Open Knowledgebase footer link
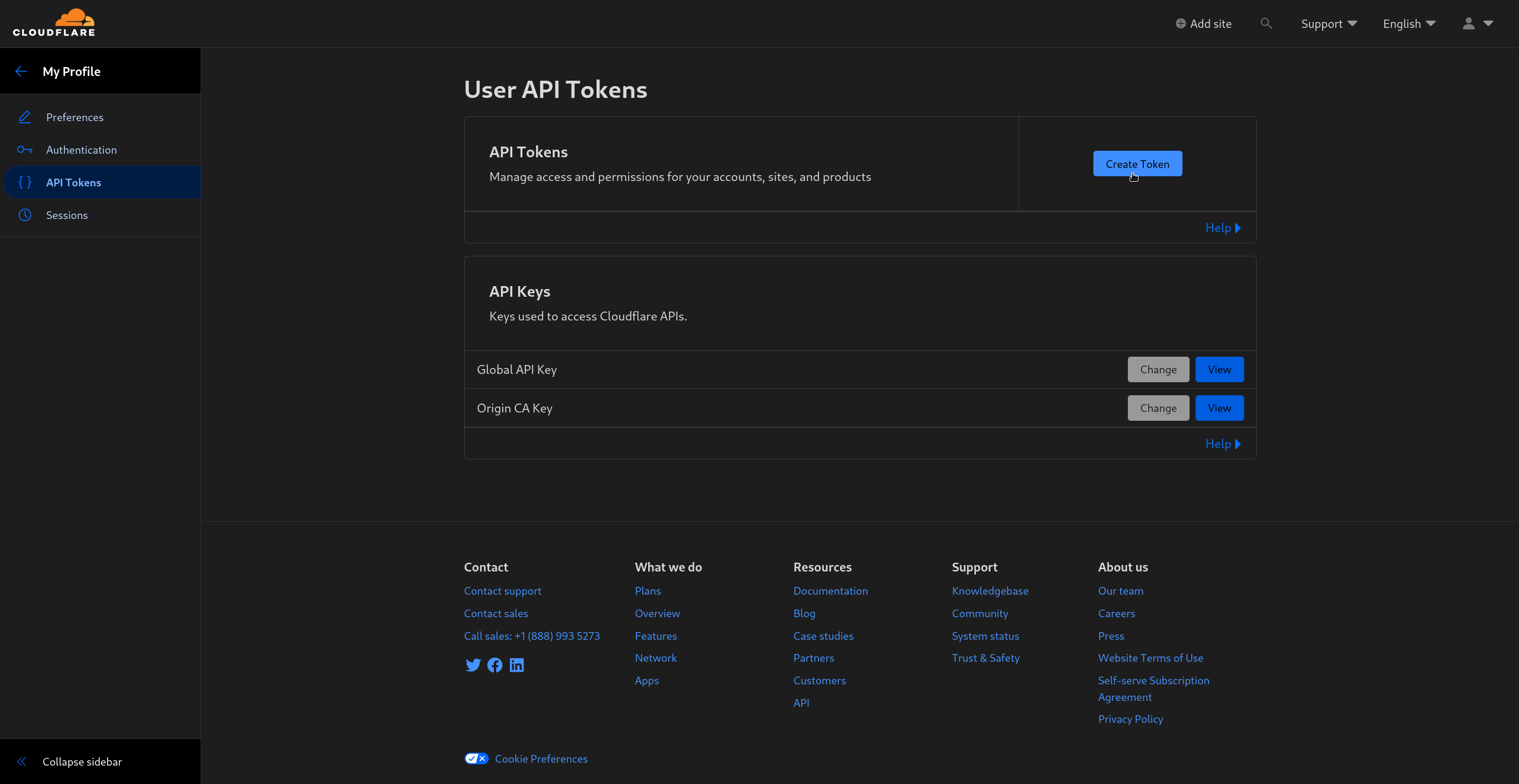The height and width of the screenshot is (784, 1519). point(990,591)
